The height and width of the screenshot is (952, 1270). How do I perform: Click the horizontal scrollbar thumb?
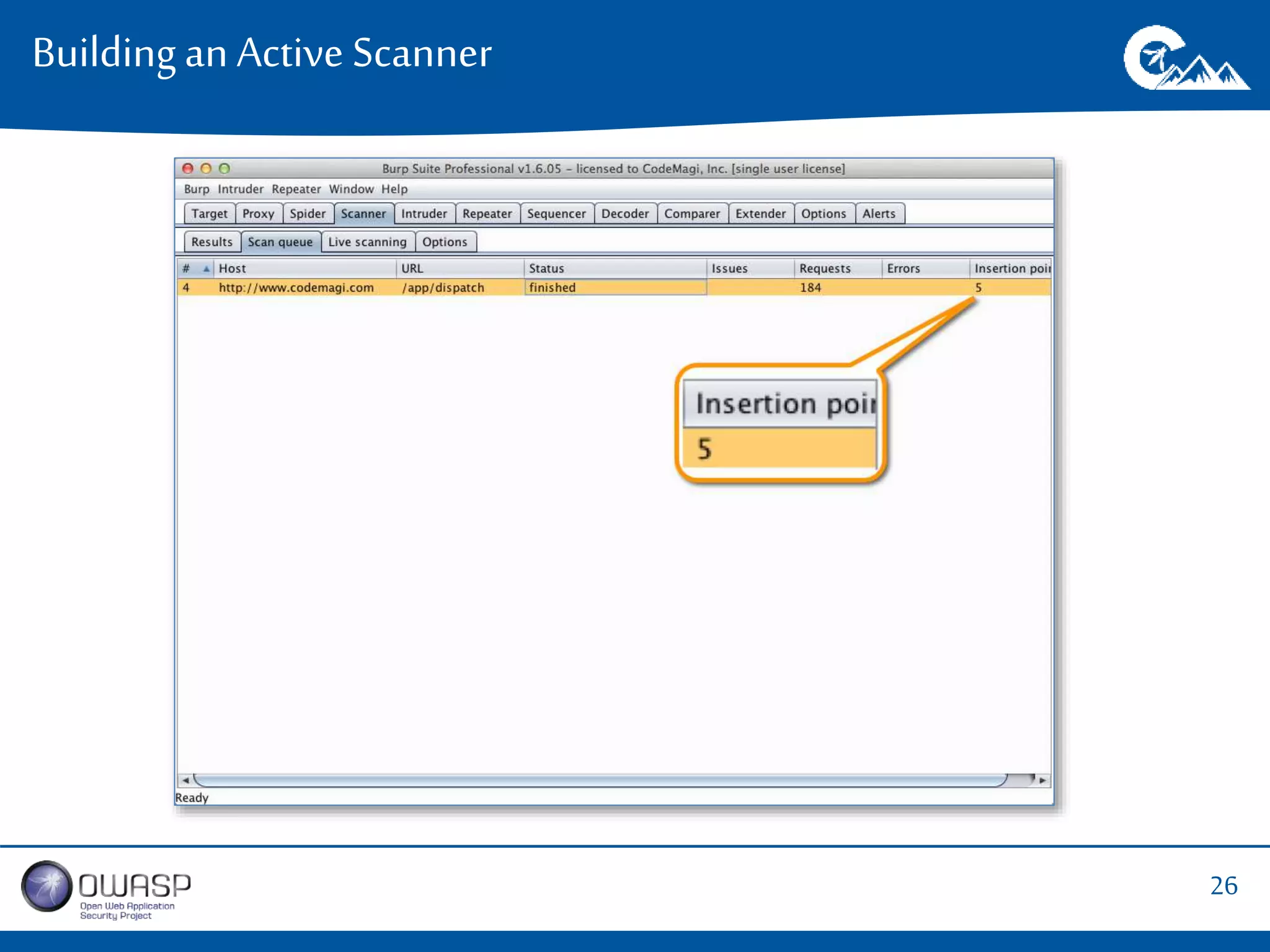coord(600,780)
